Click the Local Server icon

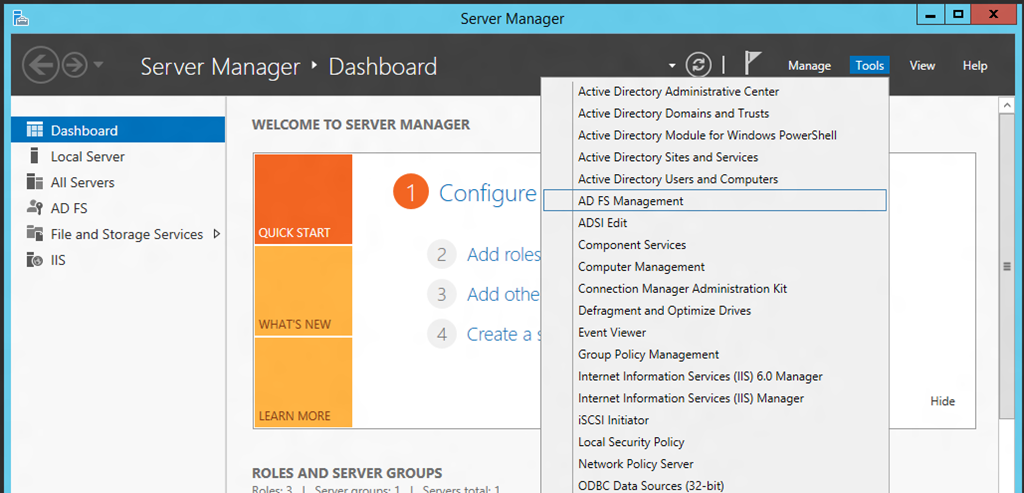(34, 156)
